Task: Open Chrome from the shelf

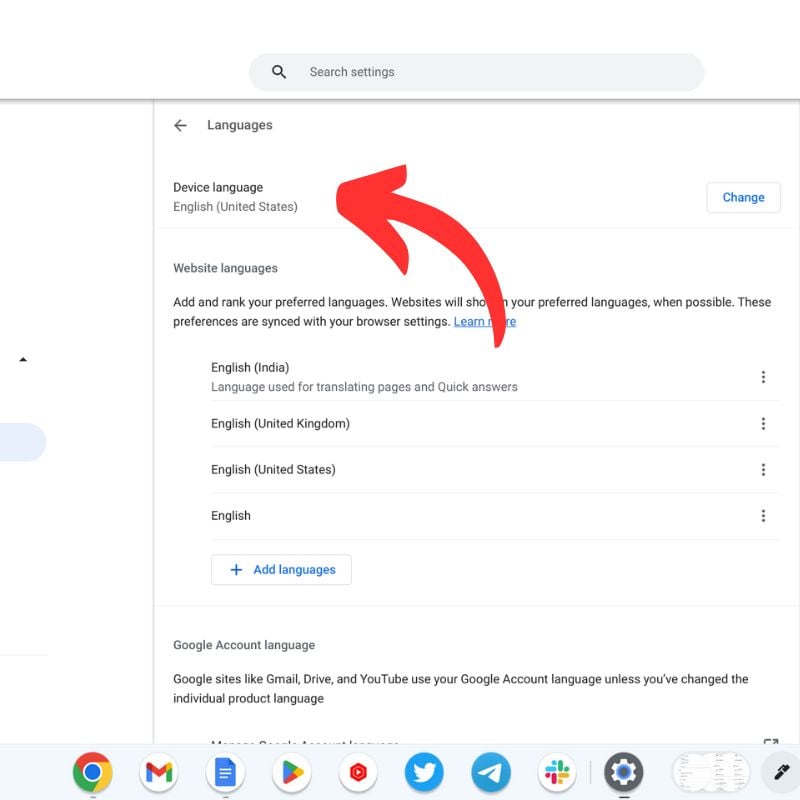Action: (x=92, y=772)
